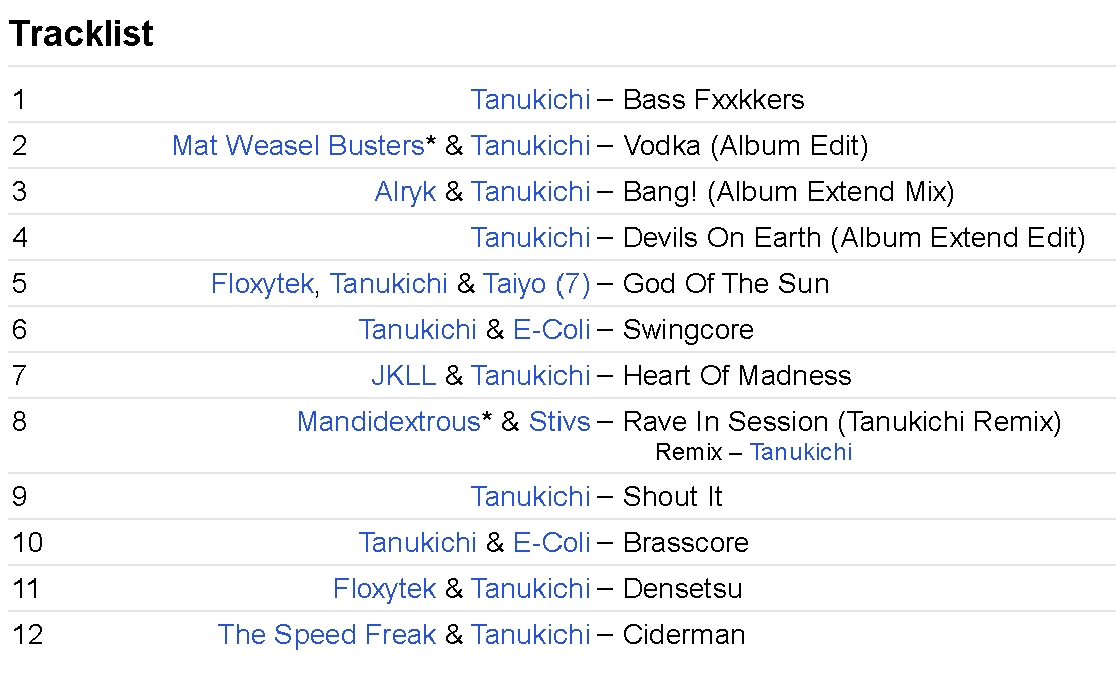The height and width of the screenshot is (680, 1116).
Task: Open the Mandidextrous artist link
Action: coord(388,422)
